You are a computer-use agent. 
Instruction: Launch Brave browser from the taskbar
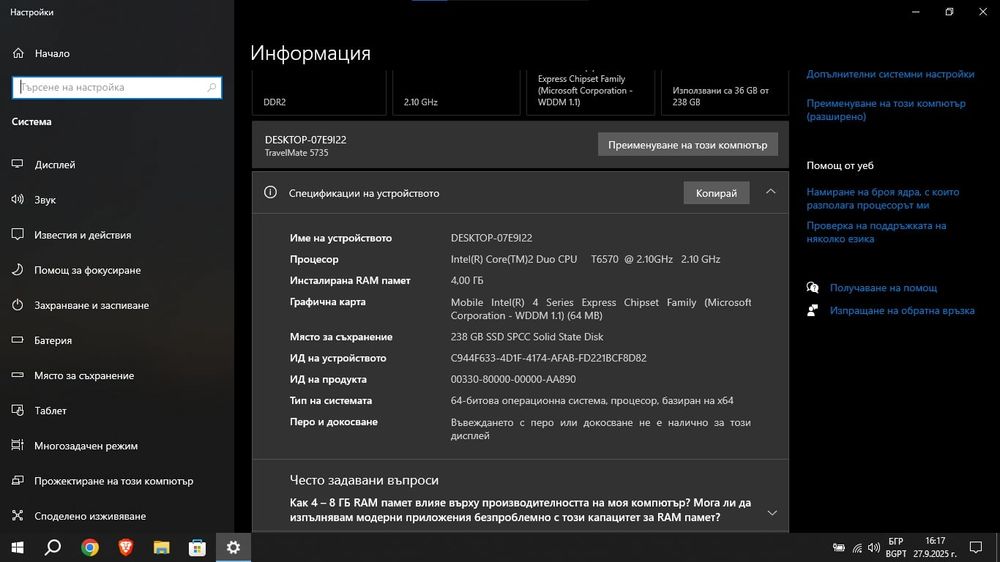[x=125, y=547]
